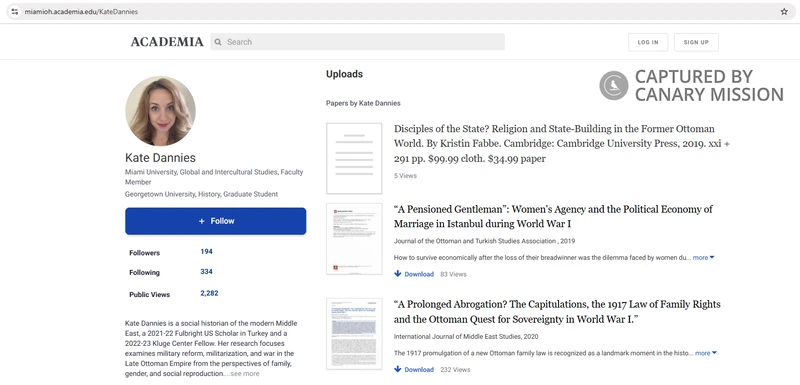This screenshot has height=385, width=800.
Task: Click the SIGN UP button
Action: [x=696, y=42]
